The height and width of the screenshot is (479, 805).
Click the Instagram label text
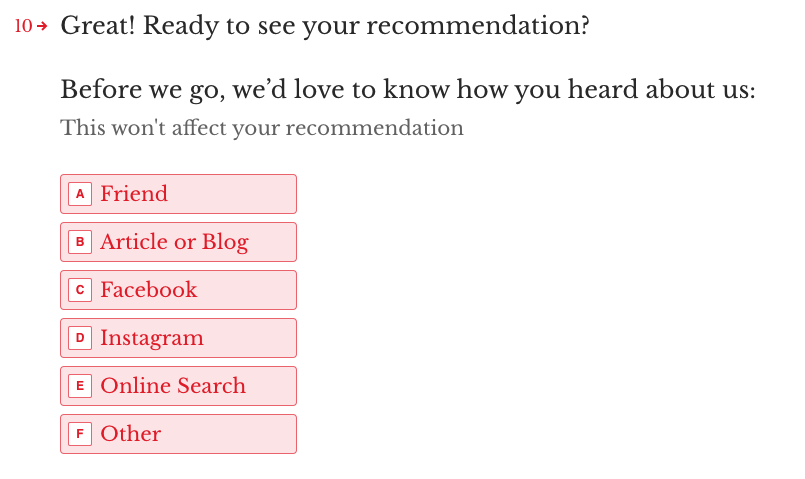tap(152, 338)
